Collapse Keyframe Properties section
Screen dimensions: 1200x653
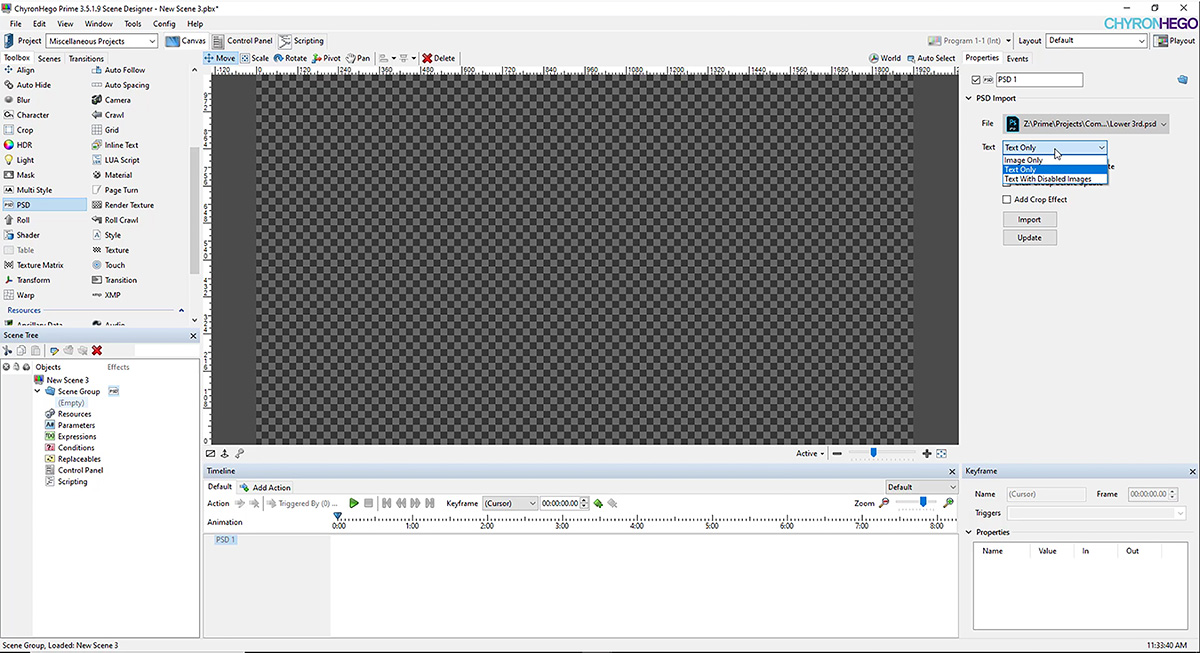(x=969, y=532)
